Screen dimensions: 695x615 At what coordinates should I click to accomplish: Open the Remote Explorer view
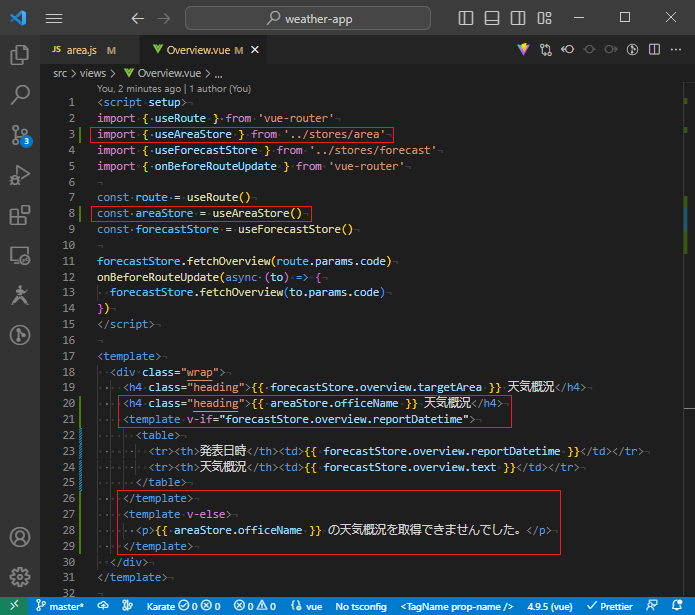[x=20, y=256]
